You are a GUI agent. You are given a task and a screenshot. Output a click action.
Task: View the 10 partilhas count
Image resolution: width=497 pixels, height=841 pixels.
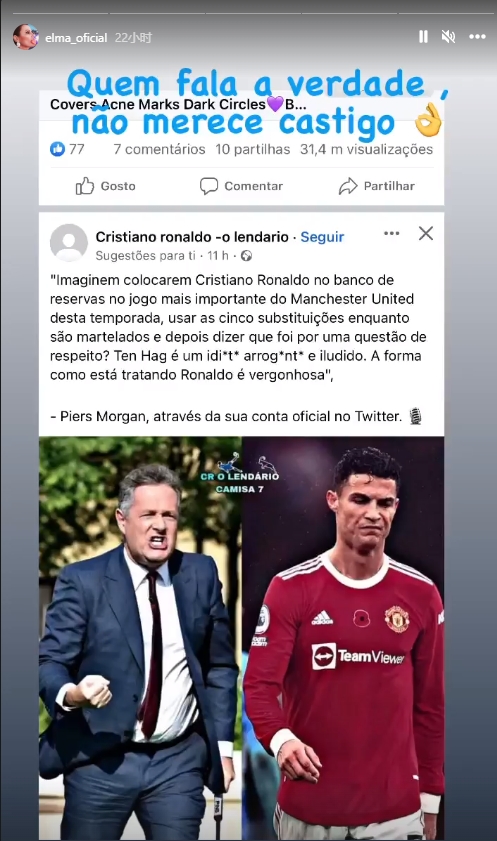click(x=253, y=149)
